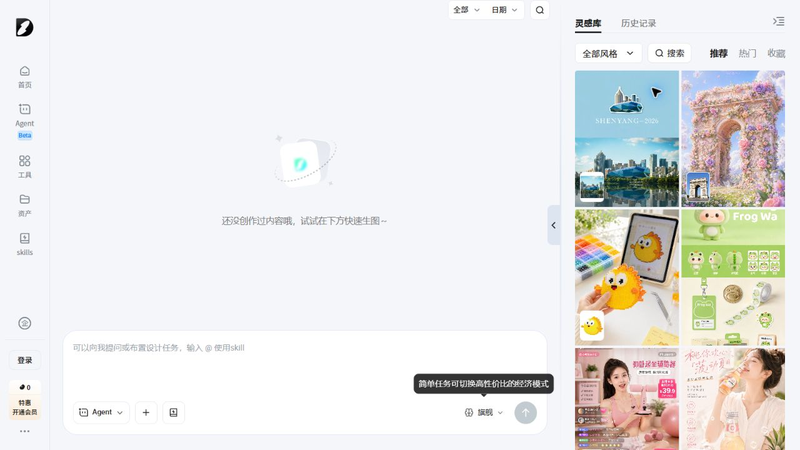Click the app logo at top left
This screenshot has width=800, height=450.
pyautogui.click(x=24, y=27)
